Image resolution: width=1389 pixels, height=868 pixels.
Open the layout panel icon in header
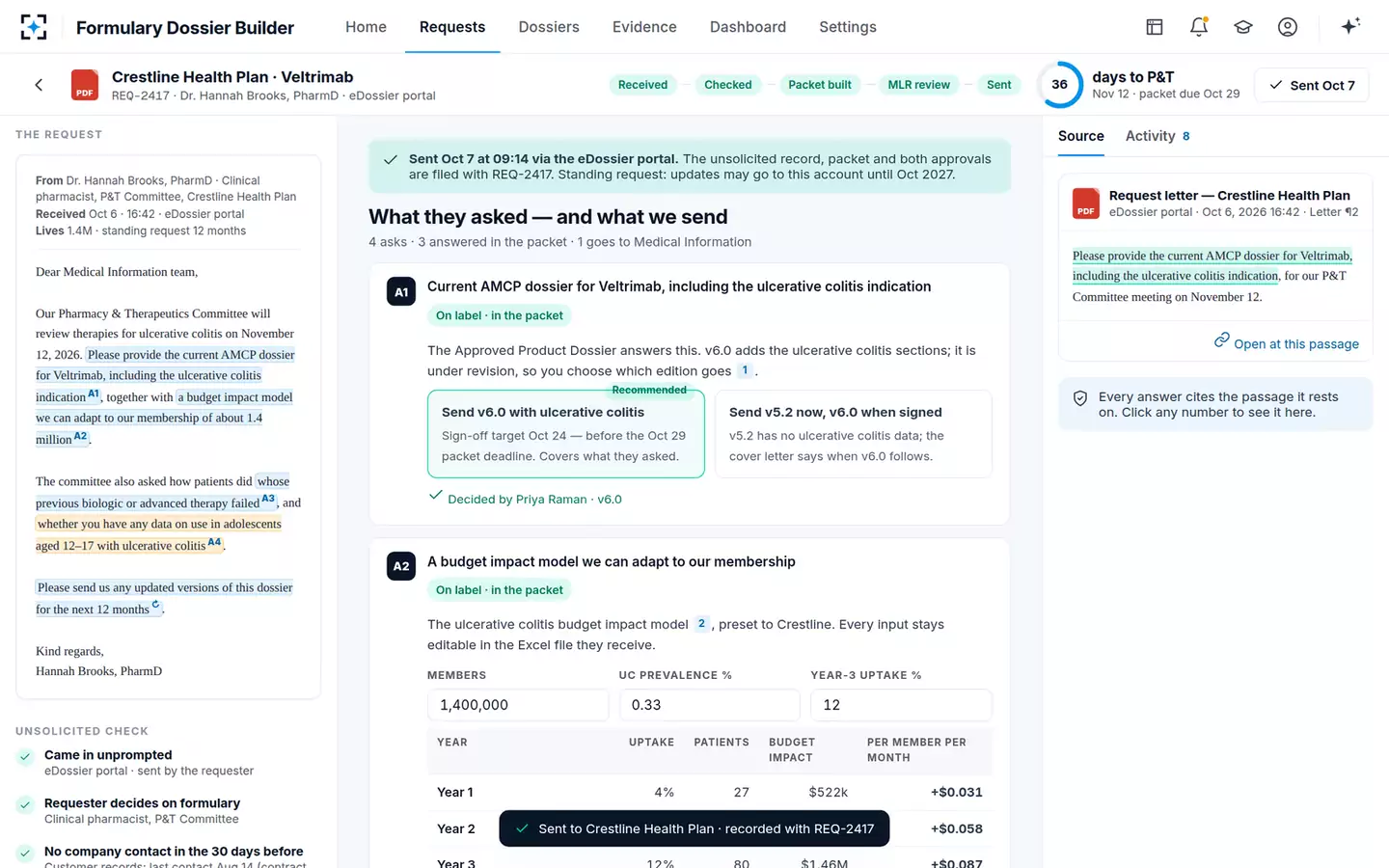point(1155,27)
